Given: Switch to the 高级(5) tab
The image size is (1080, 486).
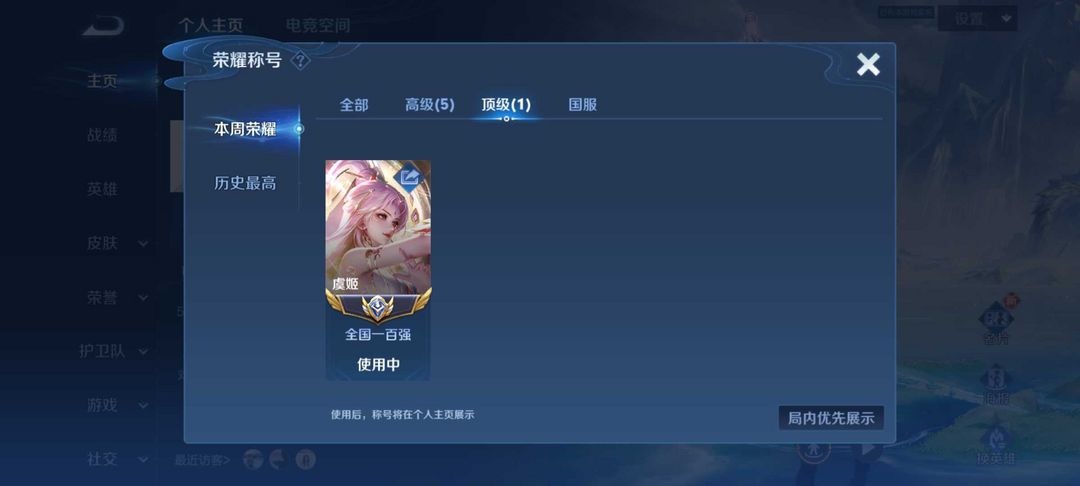Looking at the screenshot, I should [x=430, y=105].
